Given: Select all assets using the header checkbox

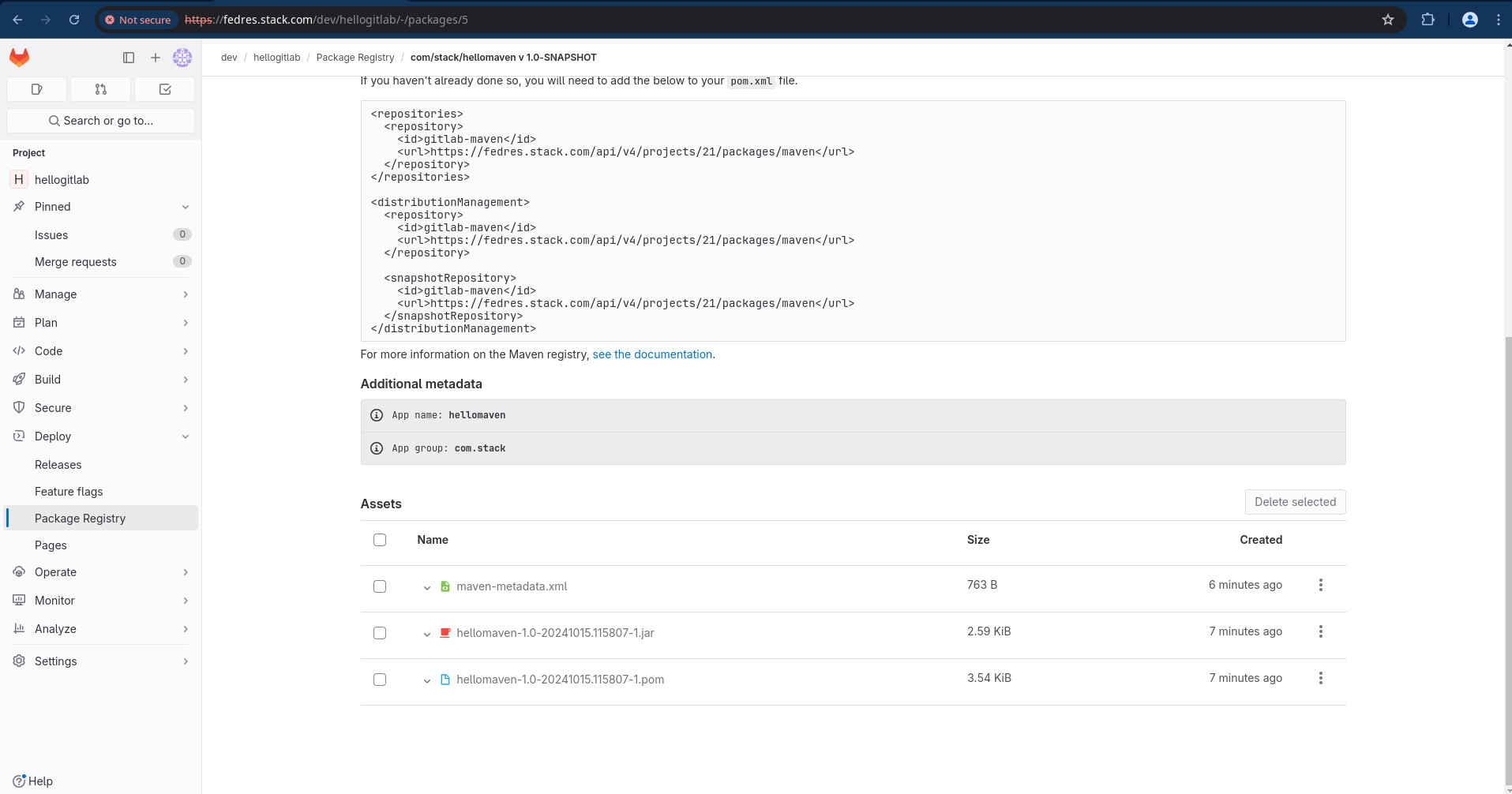Looking at the screenshot, I should pos(380,540).
